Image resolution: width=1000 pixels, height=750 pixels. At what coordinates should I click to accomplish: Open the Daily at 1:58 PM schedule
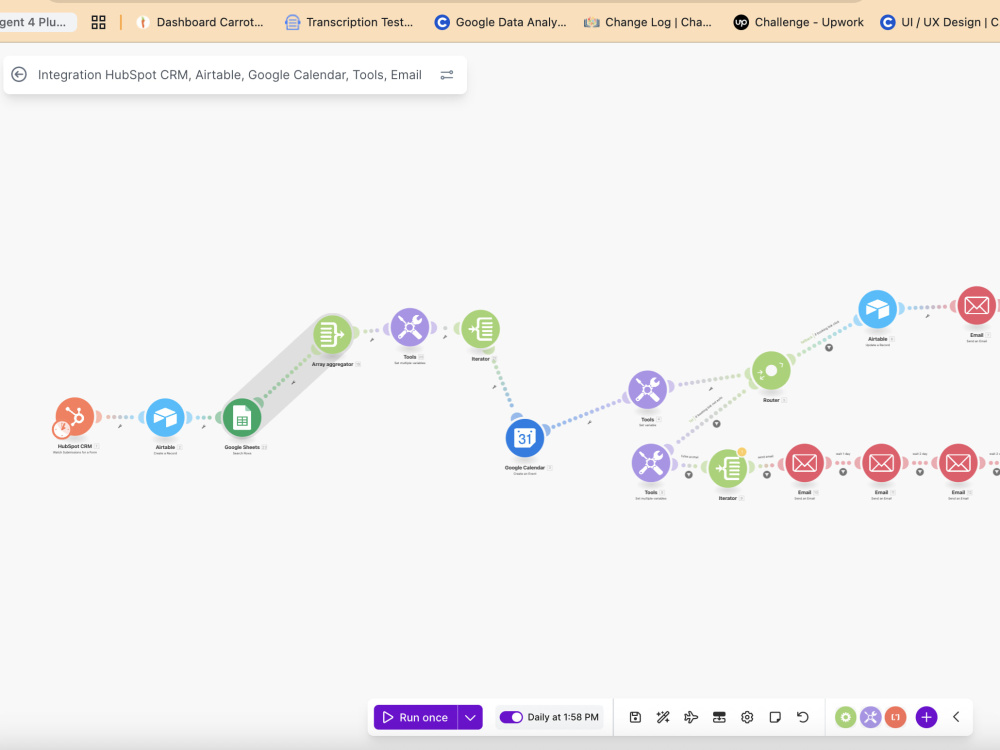click(562, 717)
